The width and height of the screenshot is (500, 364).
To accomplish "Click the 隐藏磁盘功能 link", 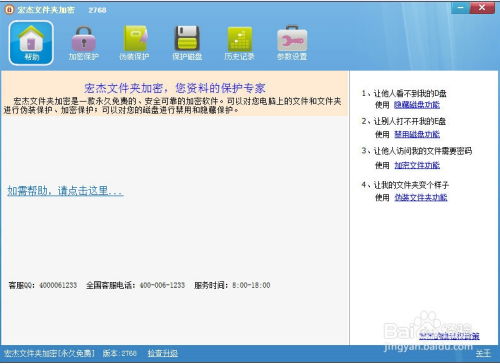I will 417,105.
